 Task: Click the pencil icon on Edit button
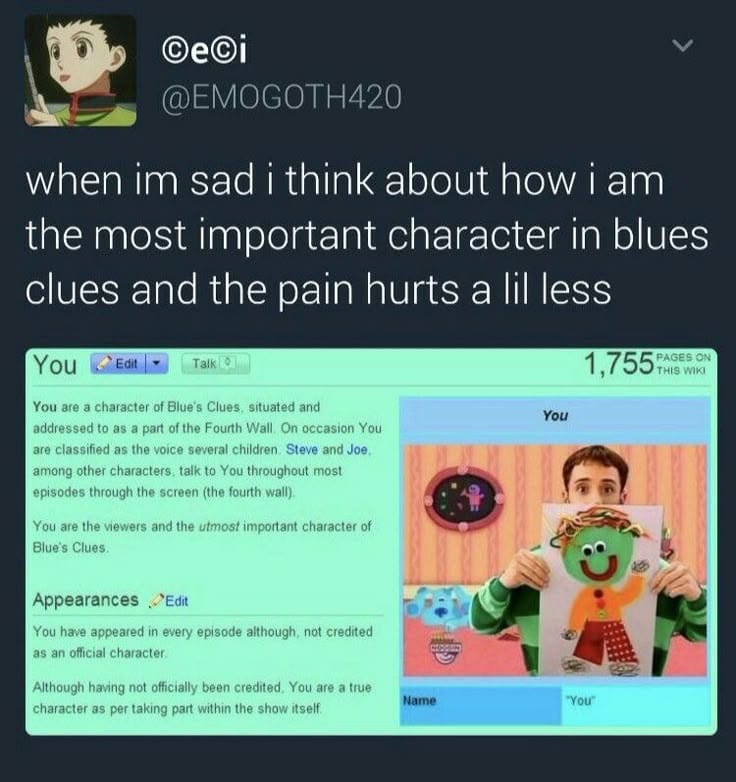pyautogui.click(x=104, y=364)
